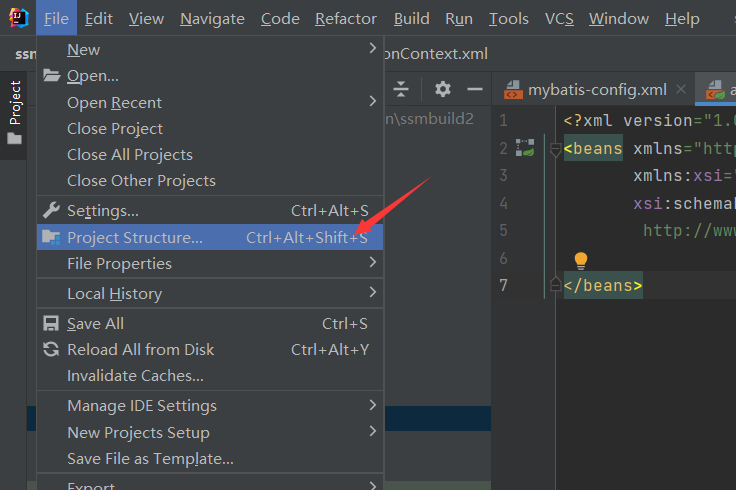Open Project panel gear options

tap(443, 89)
